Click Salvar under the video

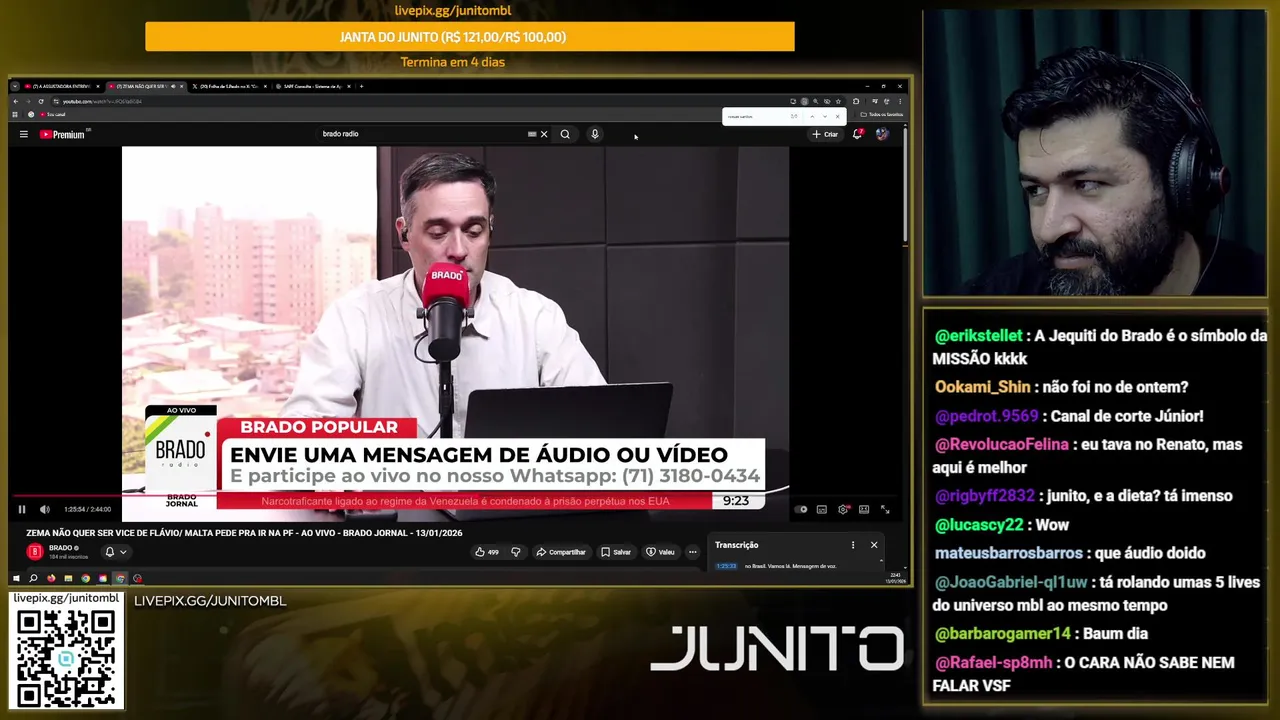pos(616,552)
